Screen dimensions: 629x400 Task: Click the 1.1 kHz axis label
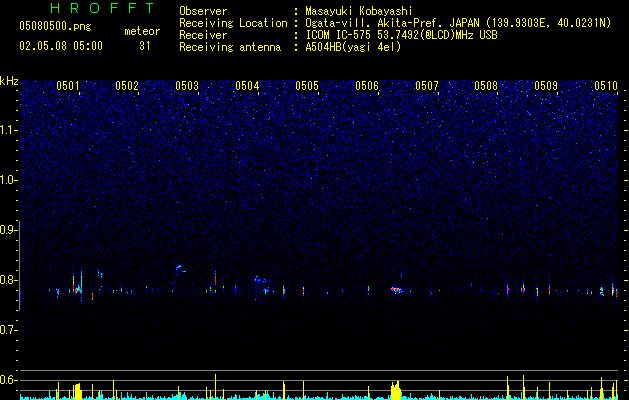click(9, 130)
